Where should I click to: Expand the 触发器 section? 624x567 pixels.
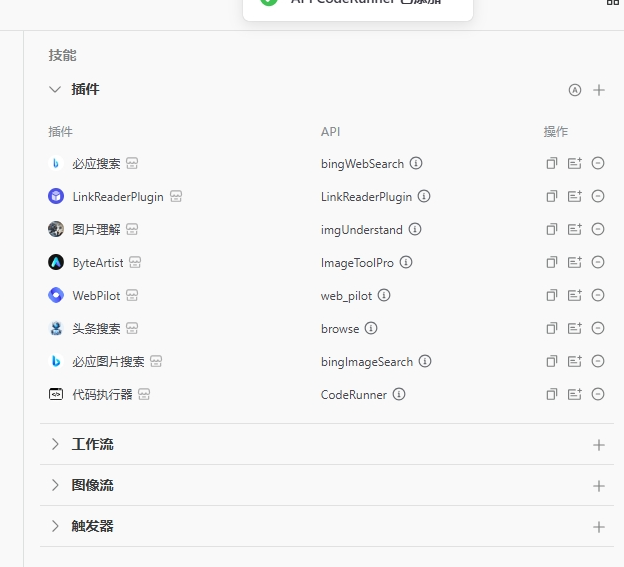(55, 526)
